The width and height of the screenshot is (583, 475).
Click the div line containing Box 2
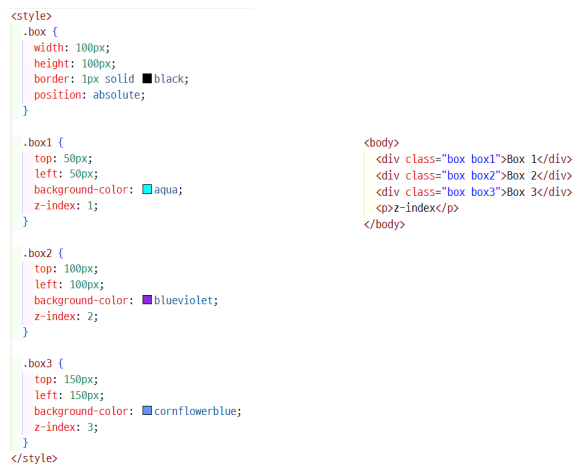[x=474, y=175]
